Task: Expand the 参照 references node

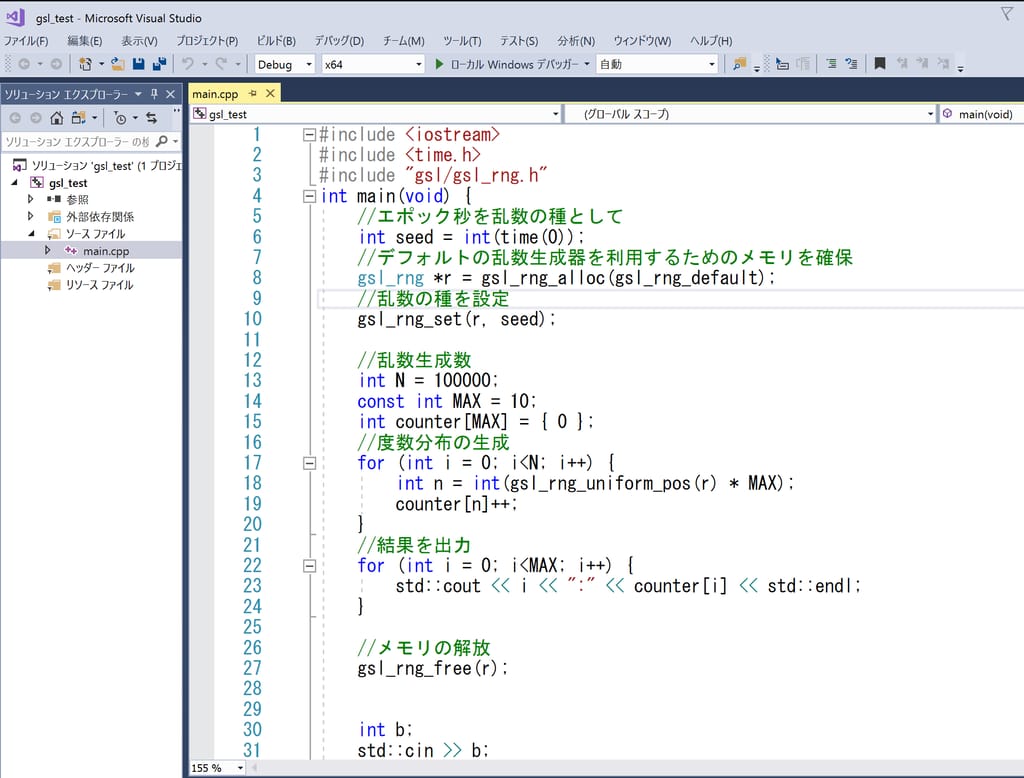Action: tap(30, 199)
